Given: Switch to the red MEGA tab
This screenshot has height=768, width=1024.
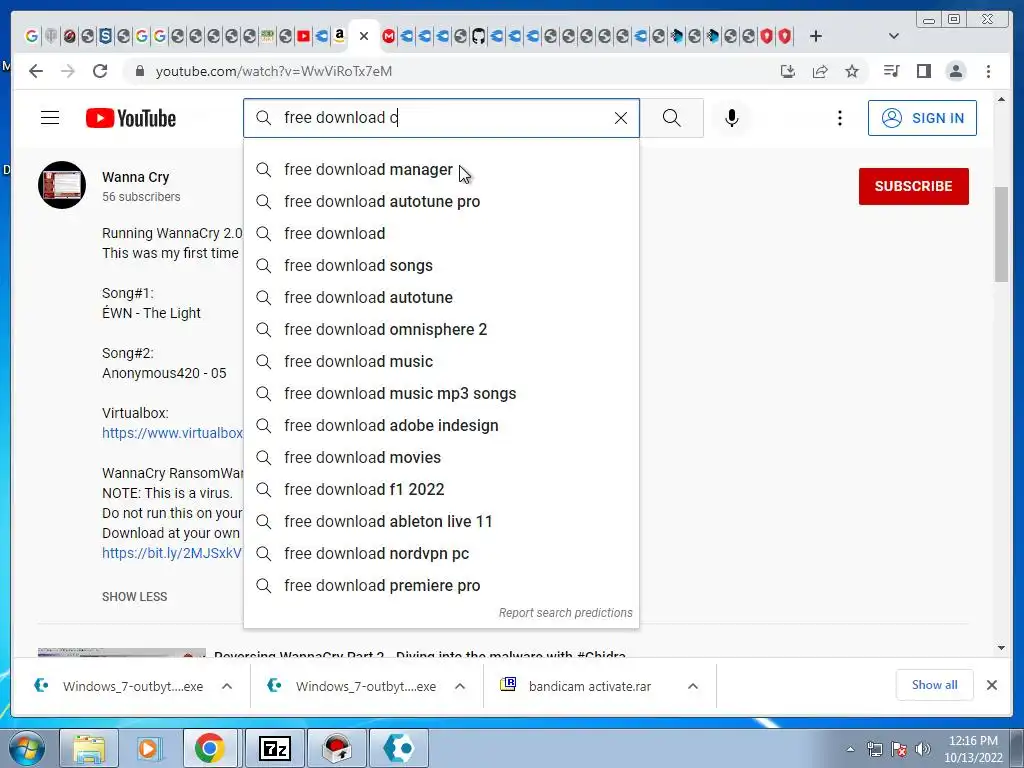Looking at the screenshot, I should pos(389,37).
